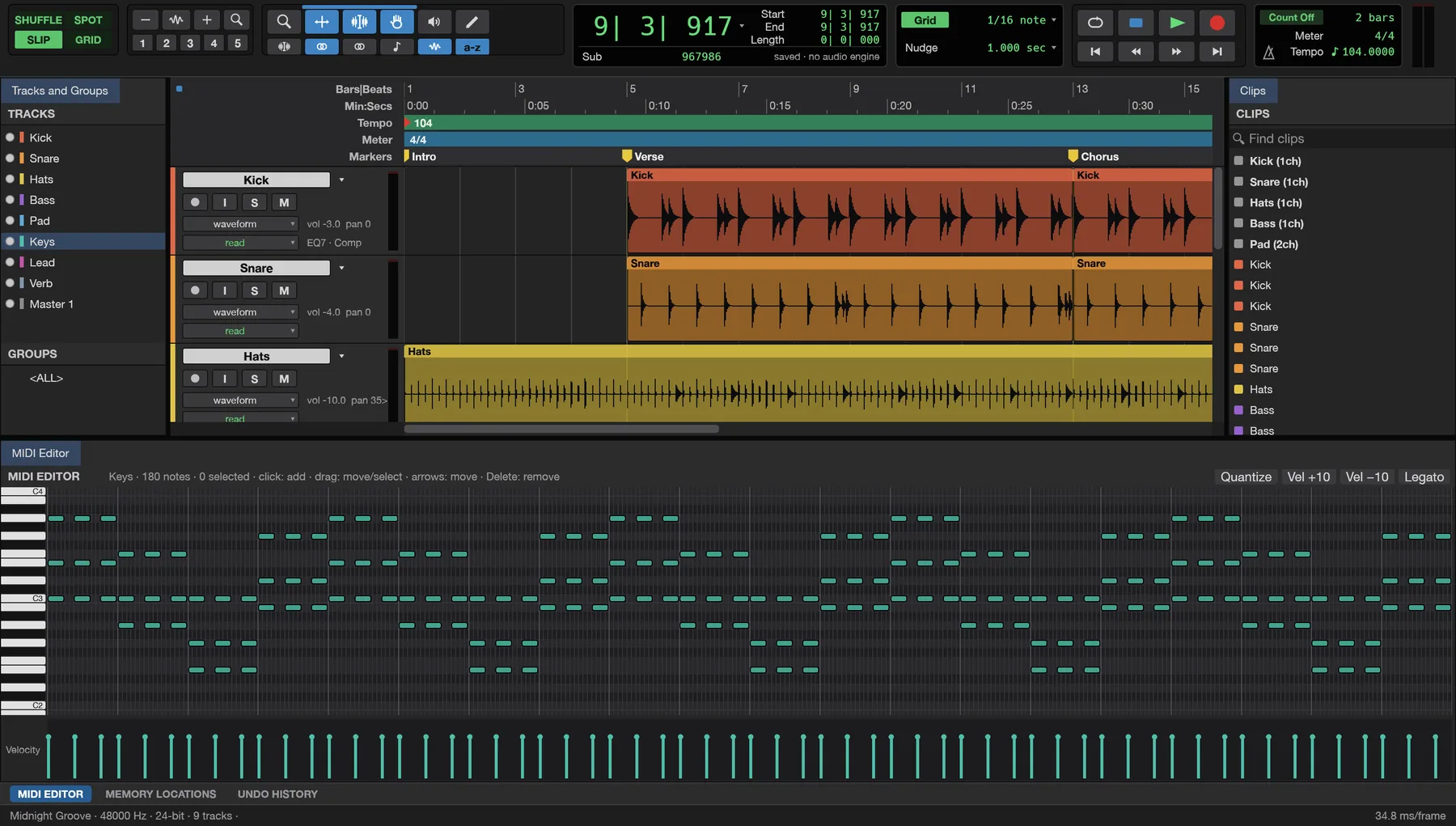Mute the Snare track
1456x826 pixels.
click(x=284, y=290)
